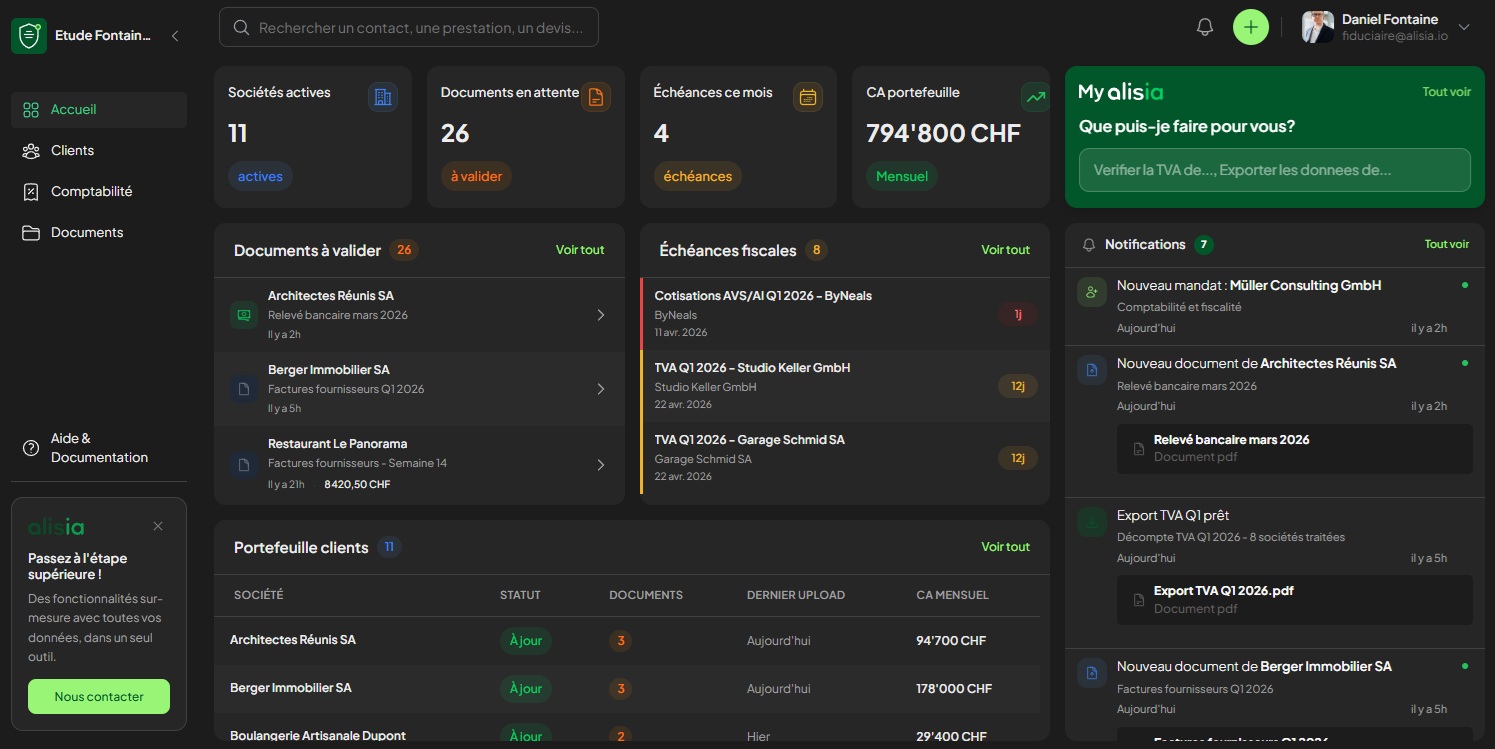Image resolution: width=1495 pixels, height=749 pixels.
Task: Click the CA portefeuille trend icon
Action: (x=1035, y=97)
